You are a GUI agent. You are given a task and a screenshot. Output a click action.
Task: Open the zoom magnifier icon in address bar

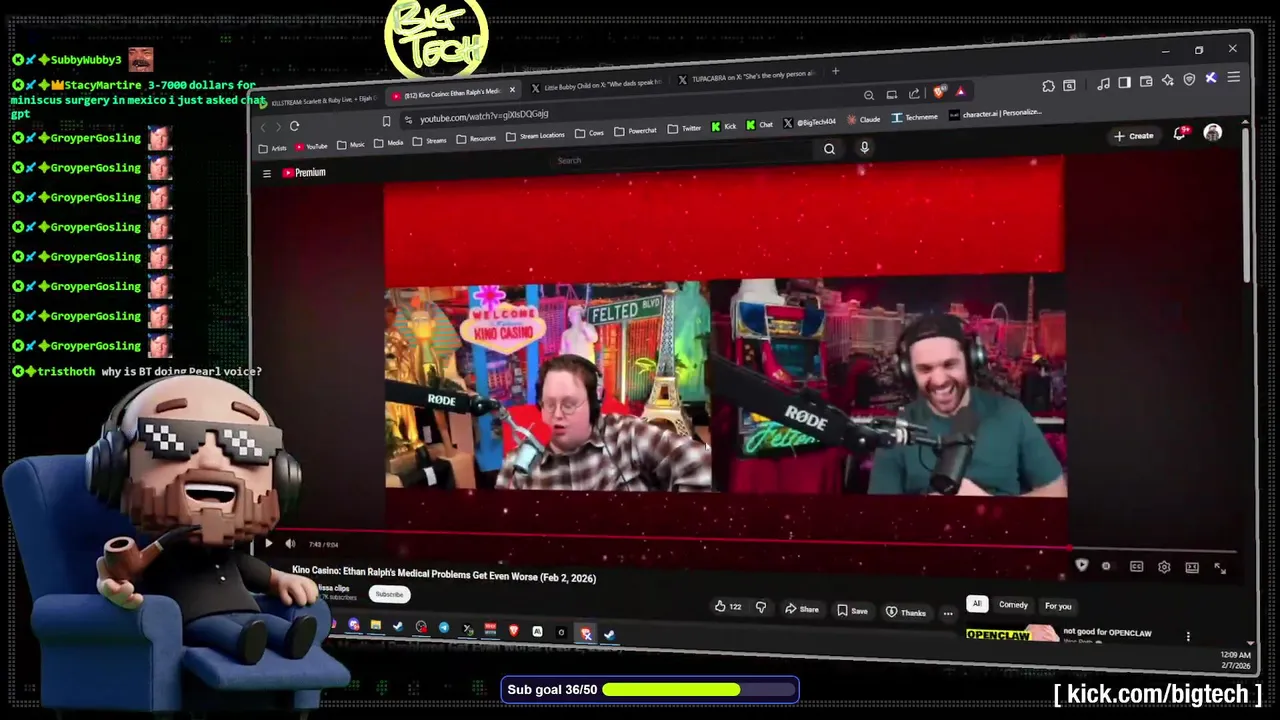869,95
